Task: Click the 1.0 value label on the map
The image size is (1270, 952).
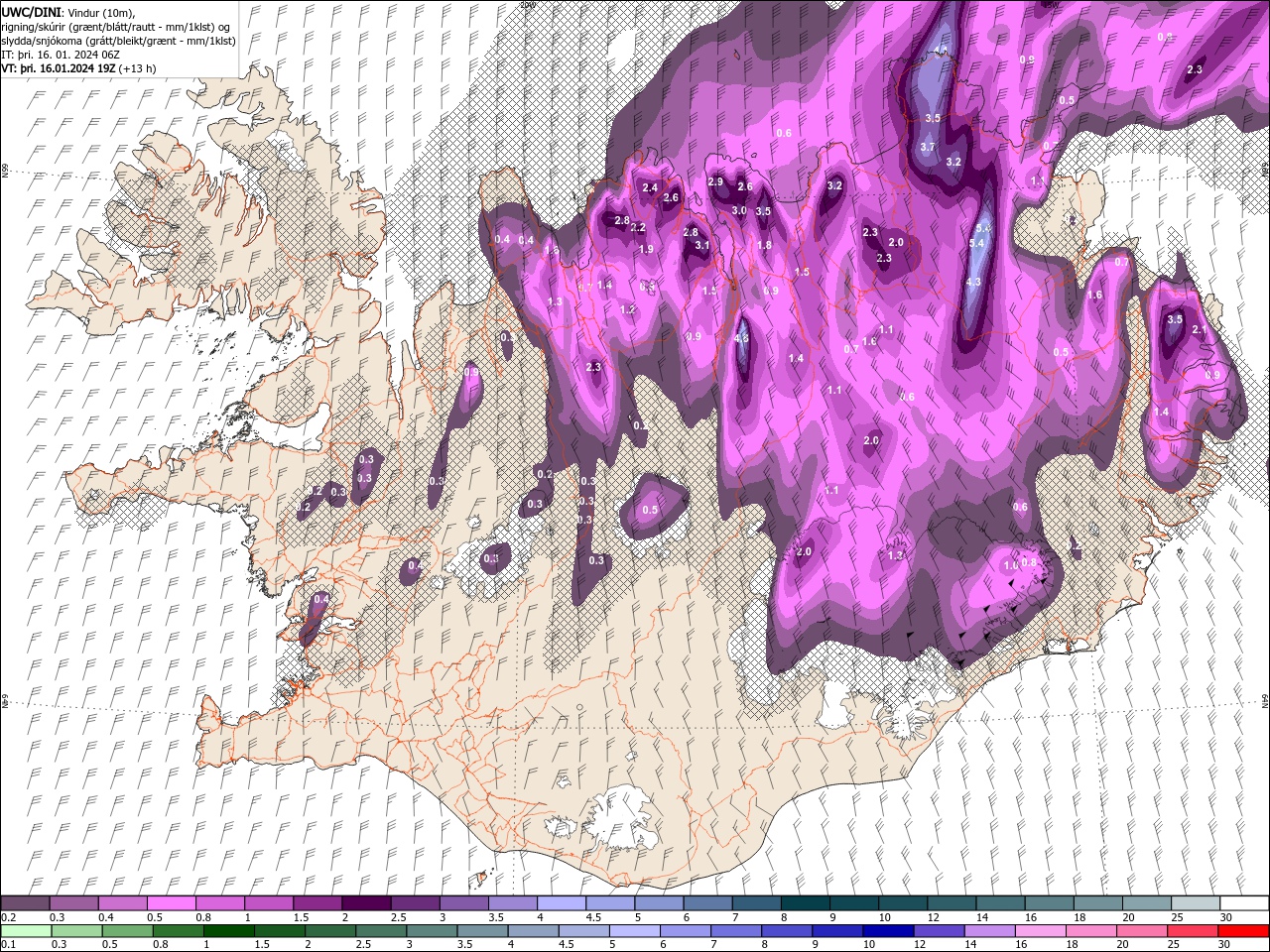Action: [1011, 565]
